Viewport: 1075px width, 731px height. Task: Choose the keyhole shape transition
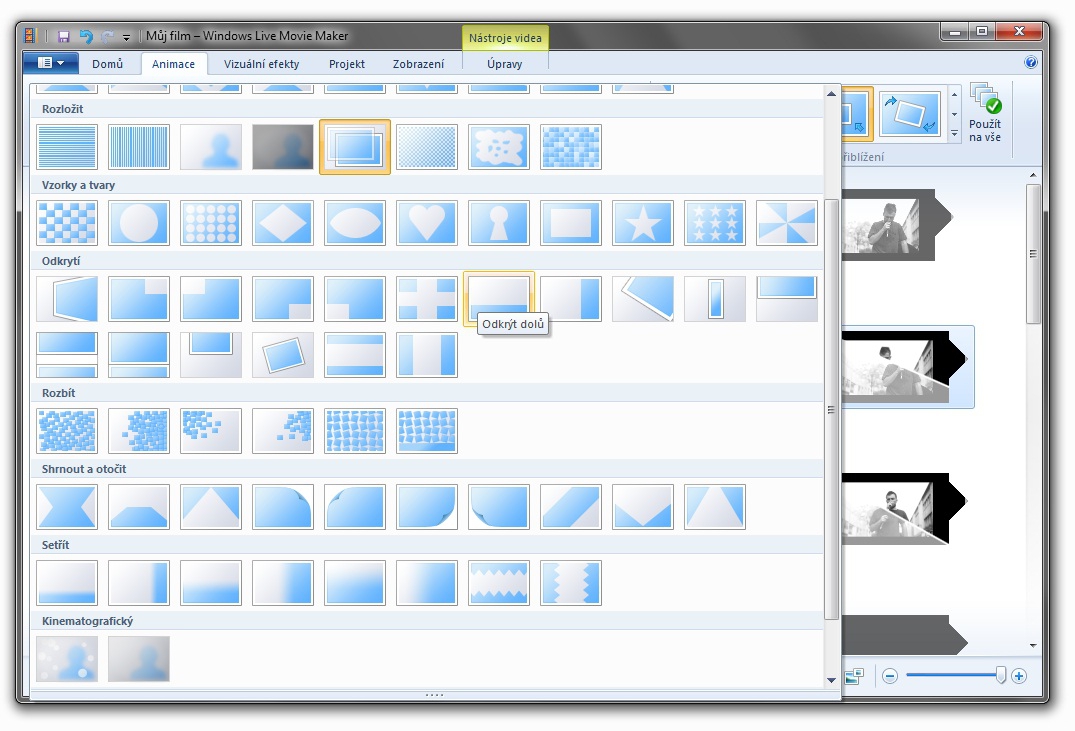(498, 223)
